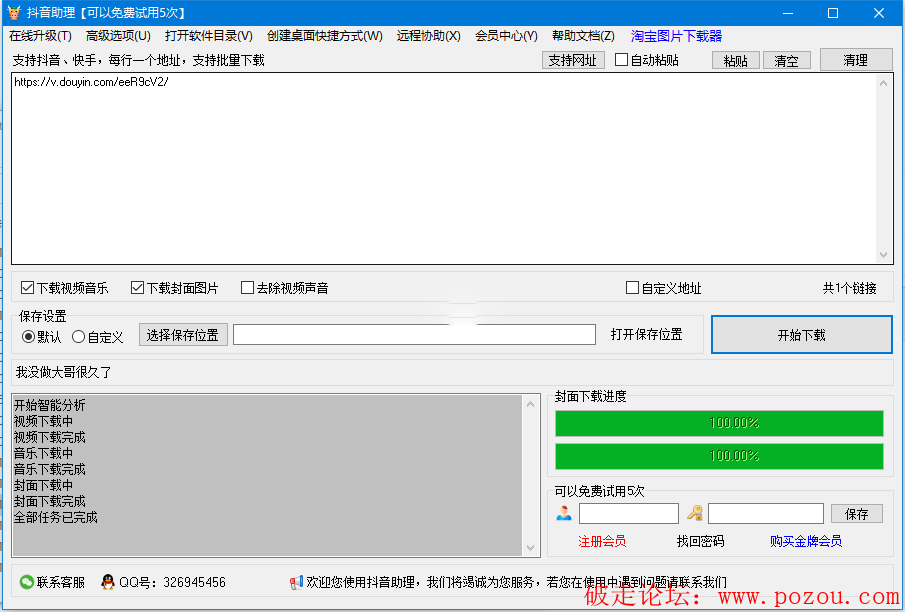
Task: Click log panel scrollbar down arrow
Action: click(x=530, y=548)
